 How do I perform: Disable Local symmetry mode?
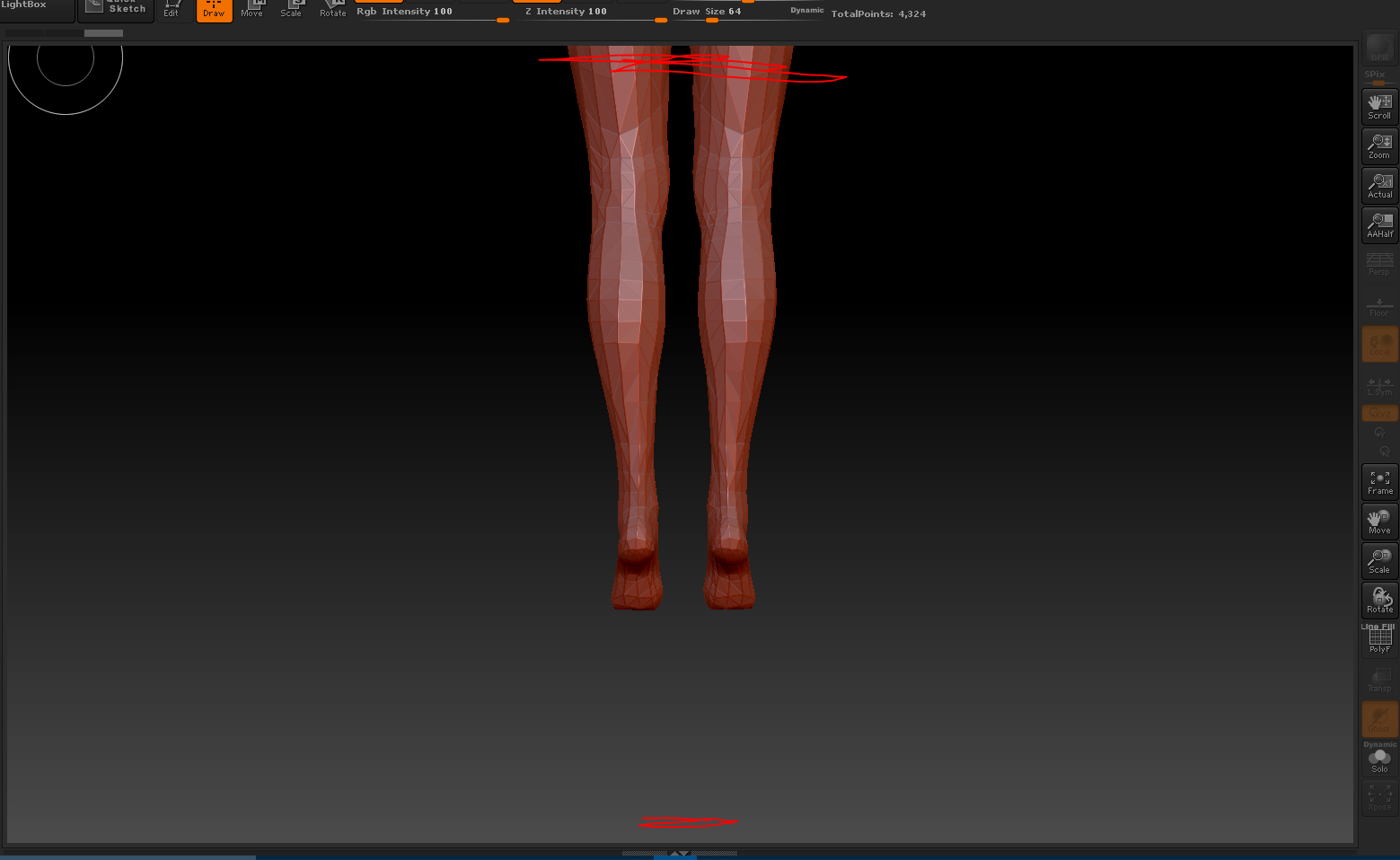[x=1379, y=387]
